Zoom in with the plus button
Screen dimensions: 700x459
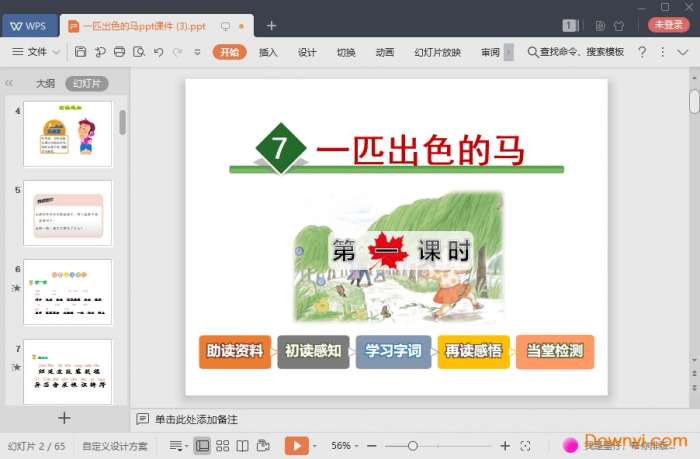505,446
